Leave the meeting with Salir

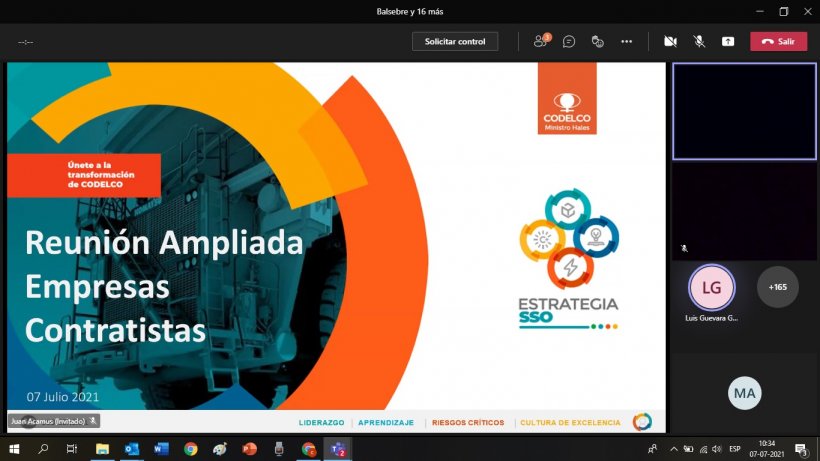pyautogui.click(x=778, y=41)
